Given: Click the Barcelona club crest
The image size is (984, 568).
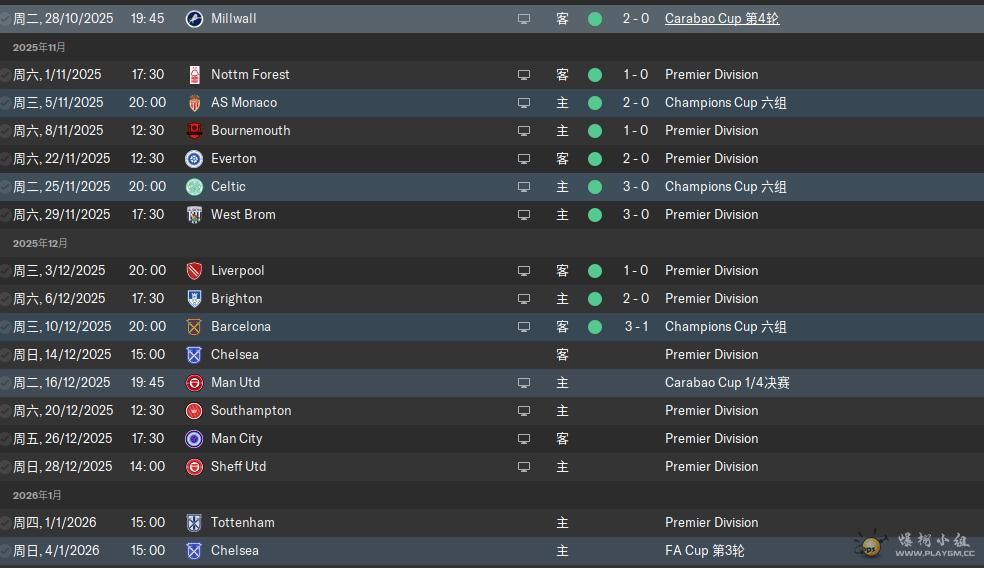Looking at the screenshot, I should (x=194, y=327).
